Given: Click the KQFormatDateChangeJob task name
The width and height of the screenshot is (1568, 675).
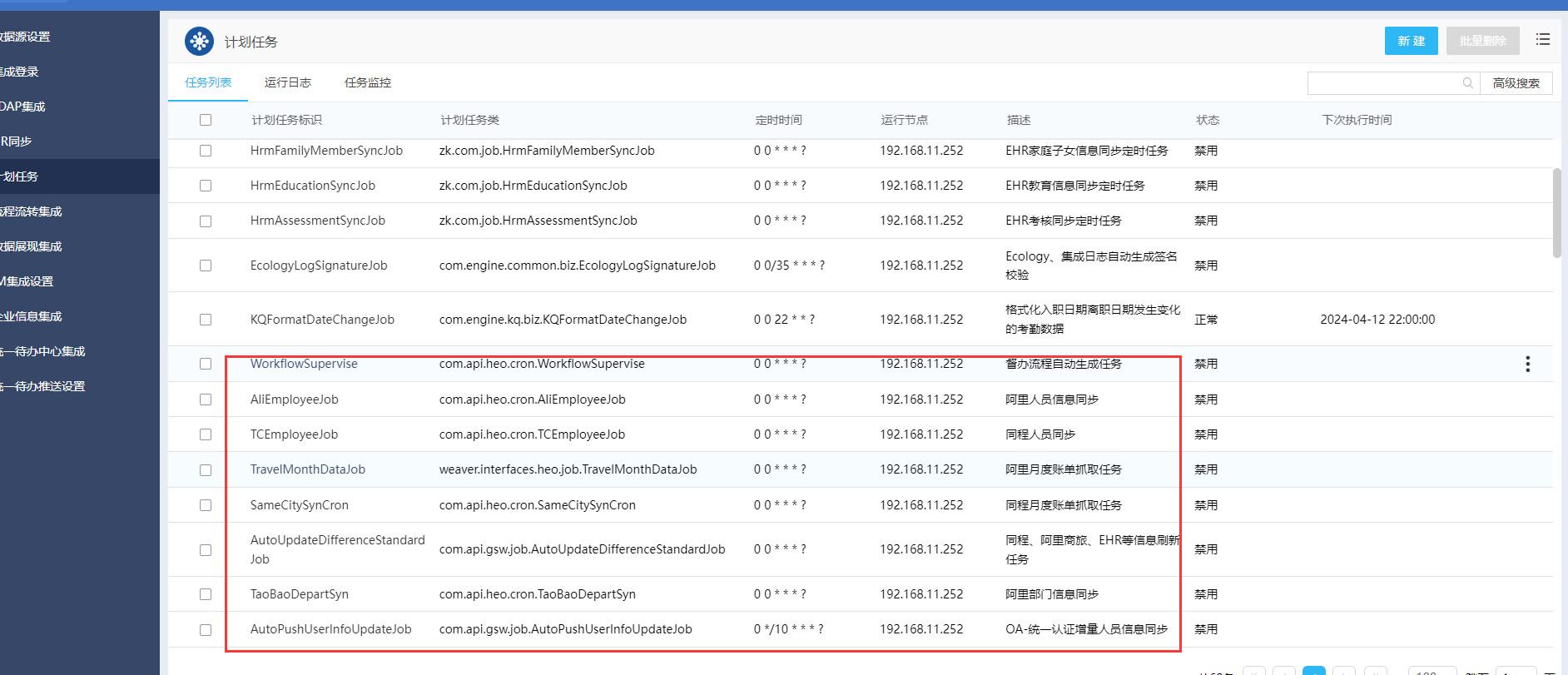Looking at the screenshot, I should pos(322,320).
